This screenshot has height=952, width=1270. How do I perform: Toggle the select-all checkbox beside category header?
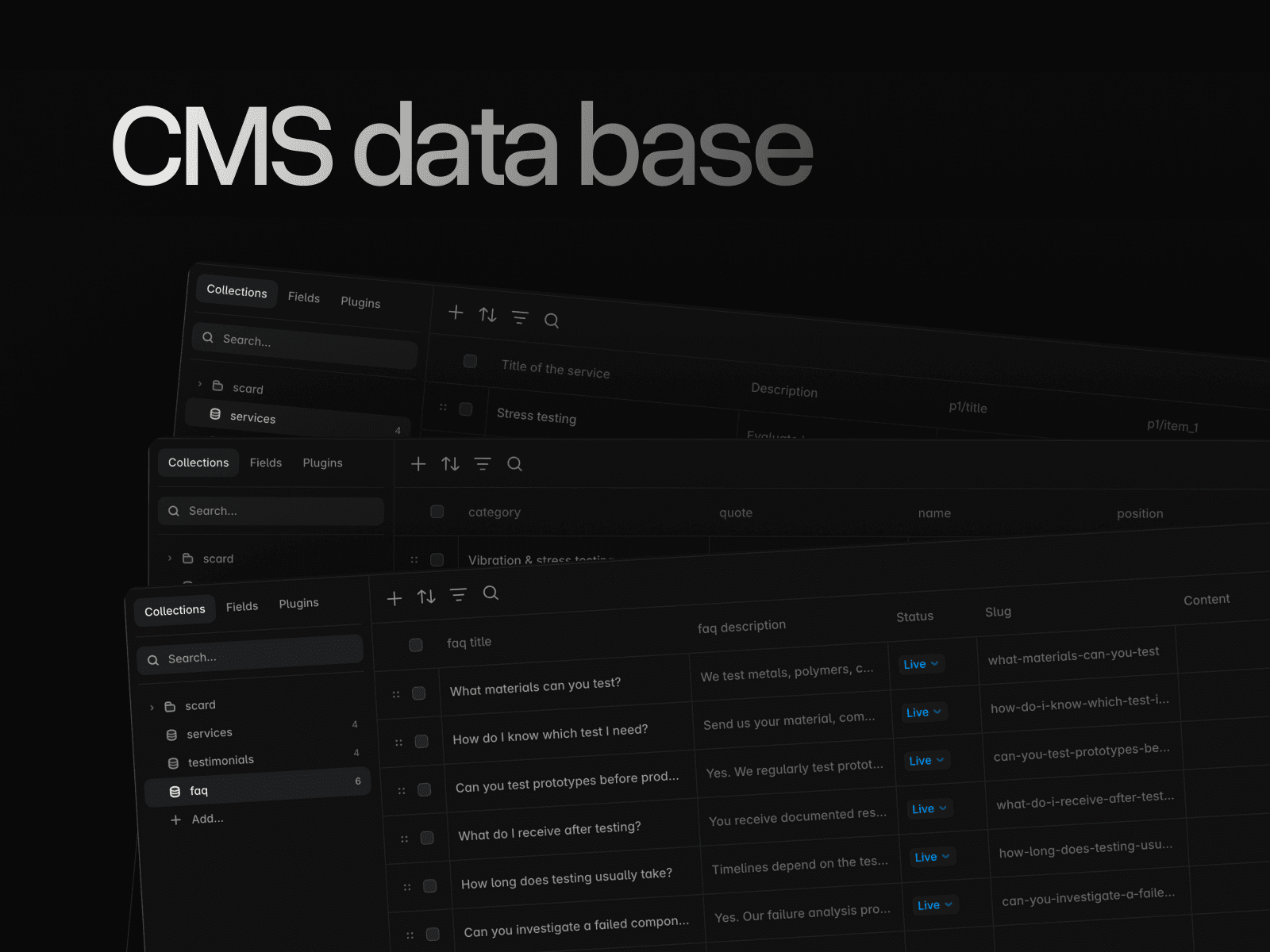(x=437, y=512)
